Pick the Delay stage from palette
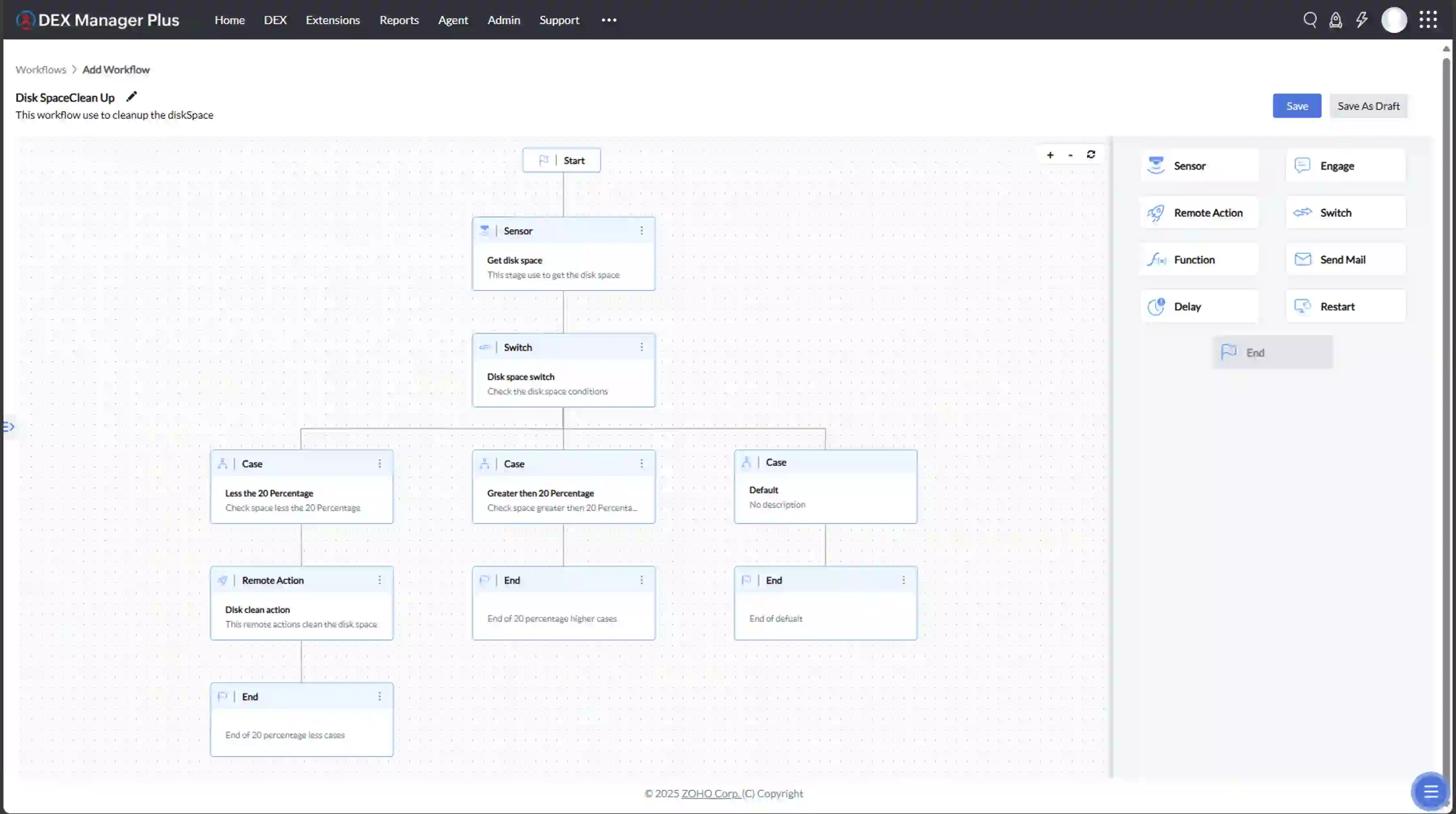The image size is (1456, 814). (x=1199, y=306)
